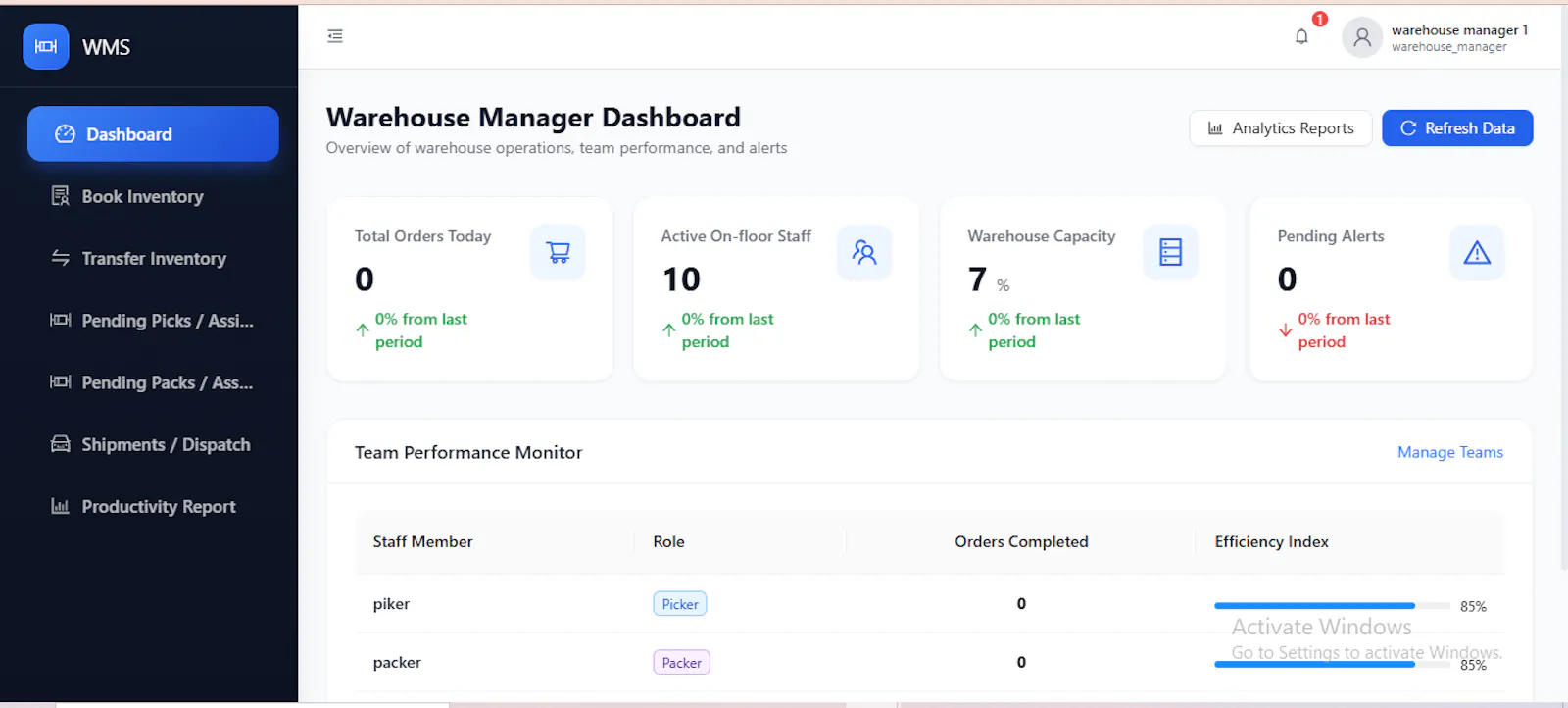
Task: Click the Team Performance Monitor heading
Action: click(468, 452)
